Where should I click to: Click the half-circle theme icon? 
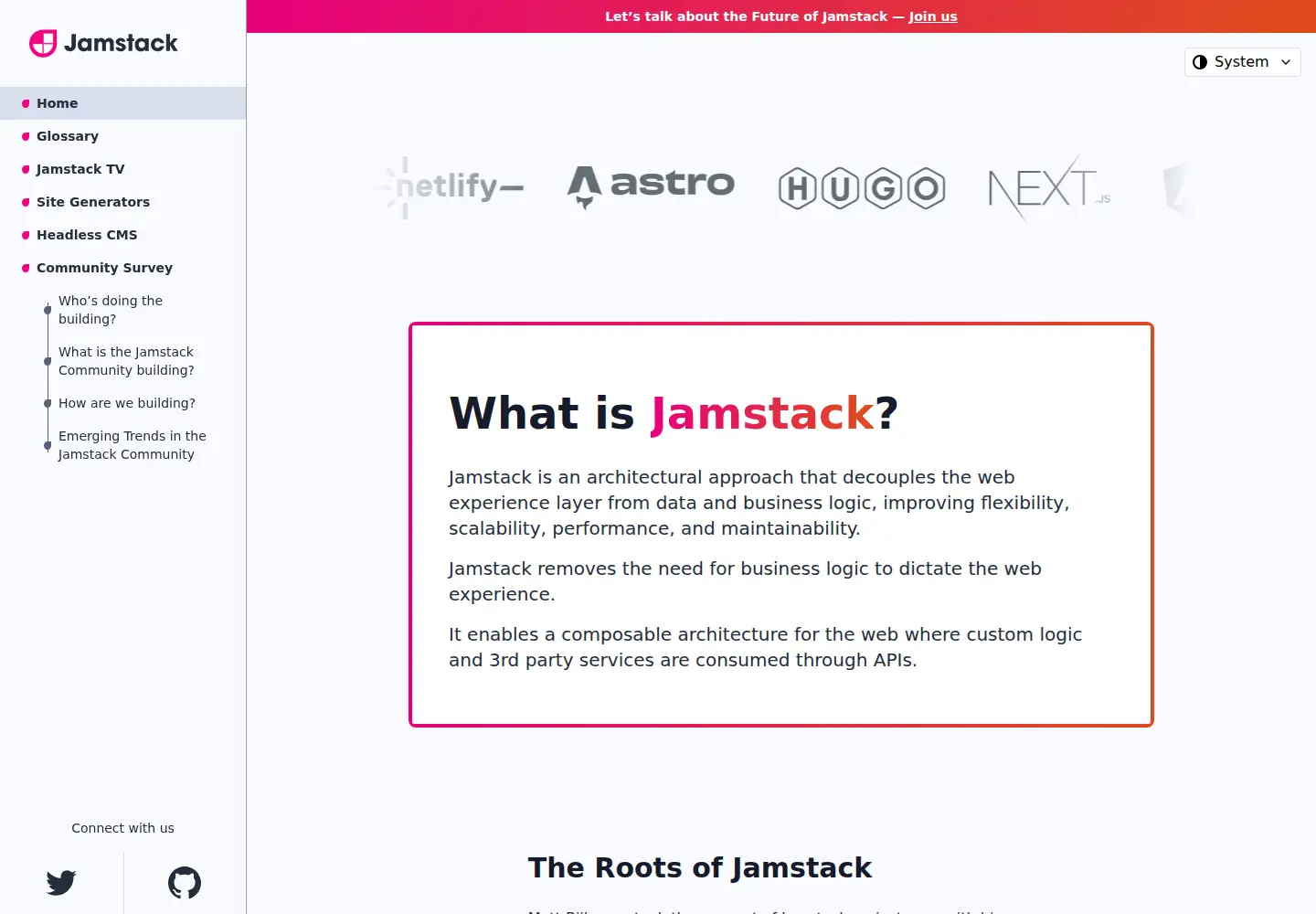coord(1200,62)
